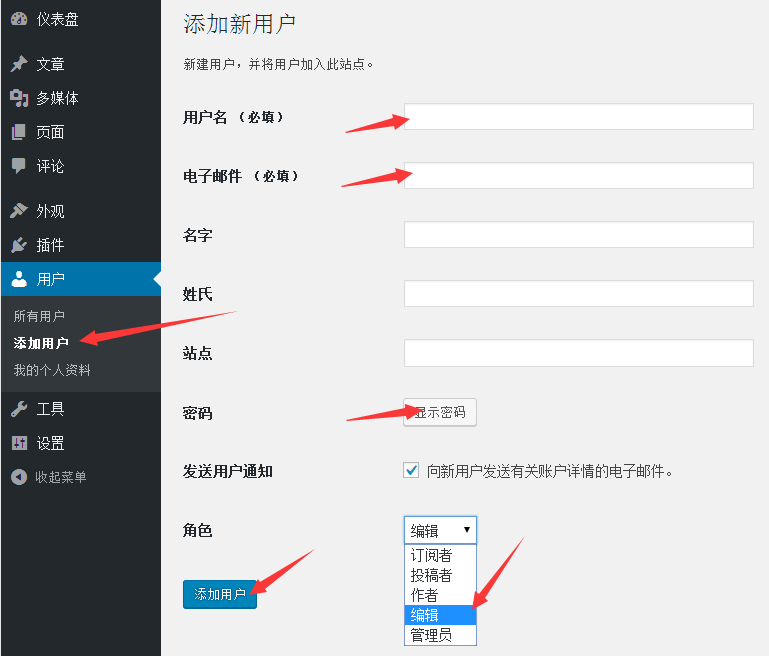Viewport: 769px width, 656px height.
Task: Open the 设置 menu item
Action: (x=81, y=443)
